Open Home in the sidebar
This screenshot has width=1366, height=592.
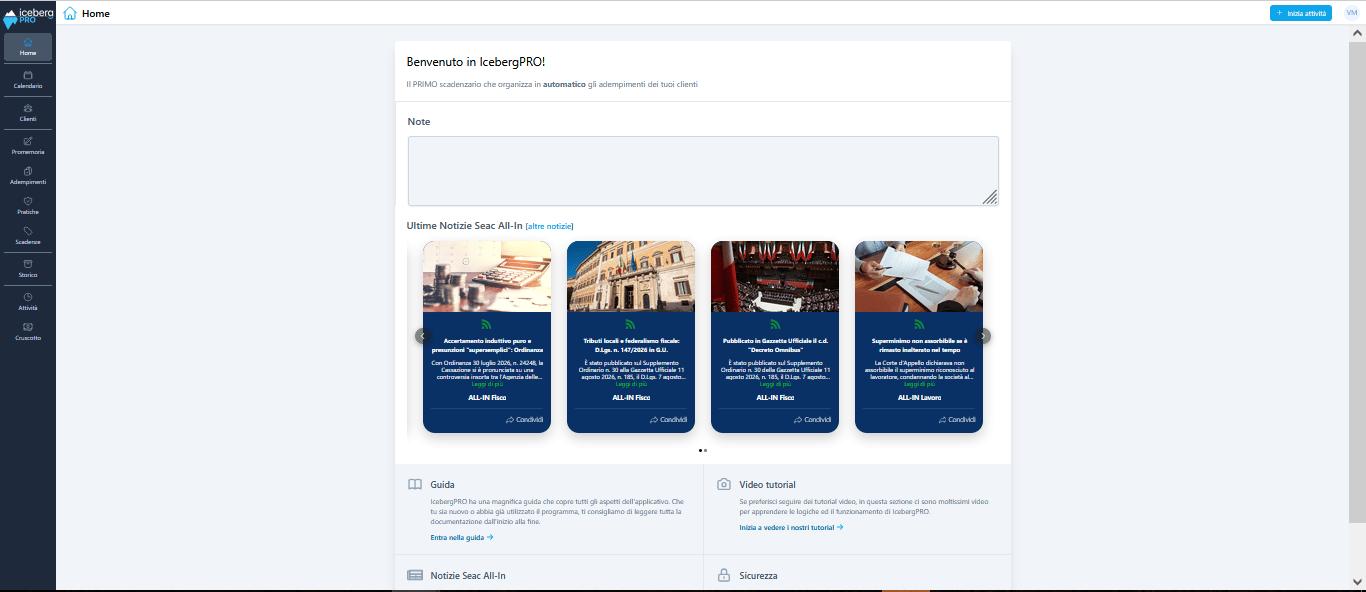(x=28, y=47)
